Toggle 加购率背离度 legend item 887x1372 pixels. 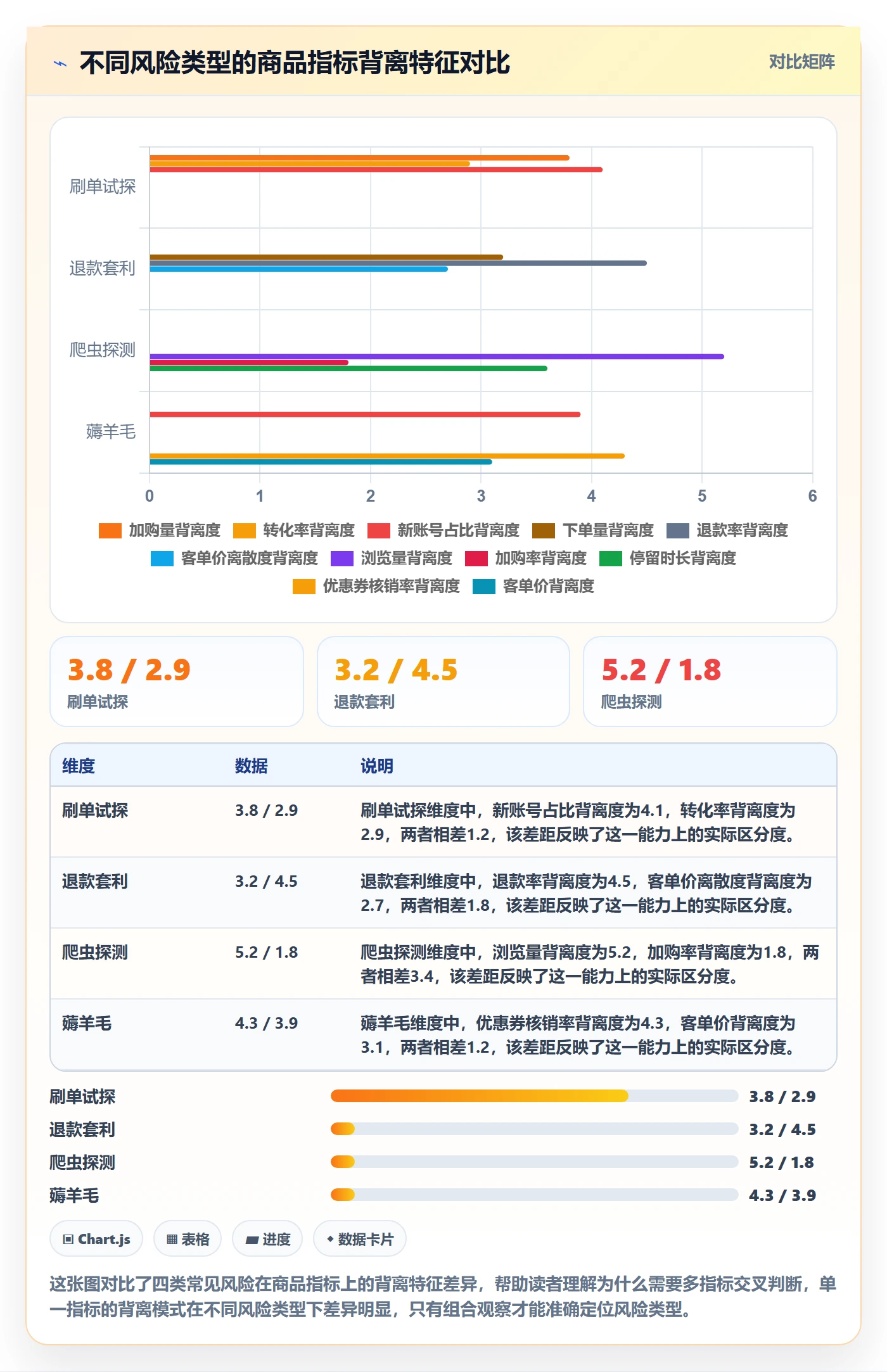pos(526,559)
